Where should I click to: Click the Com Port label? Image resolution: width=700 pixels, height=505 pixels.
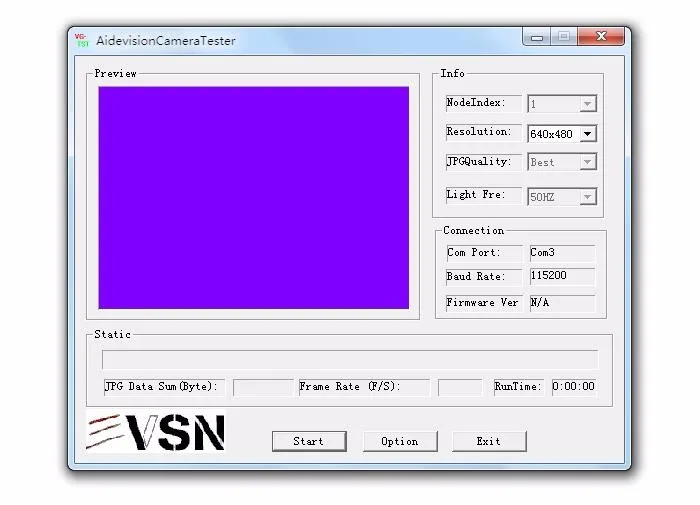pos(484,253)
